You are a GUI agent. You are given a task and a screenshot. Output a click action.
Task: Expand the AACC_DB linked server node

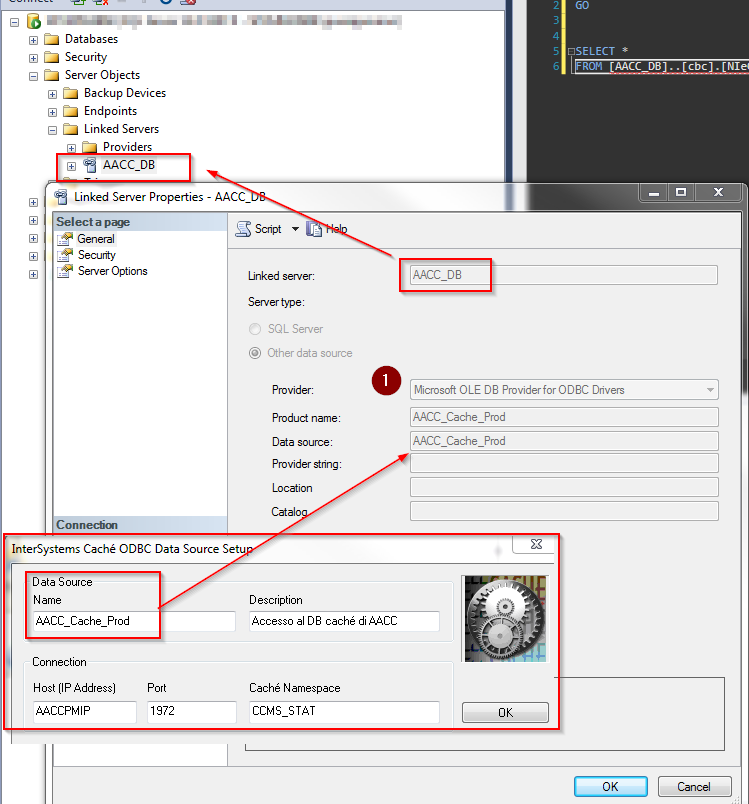tap(71, 166)
